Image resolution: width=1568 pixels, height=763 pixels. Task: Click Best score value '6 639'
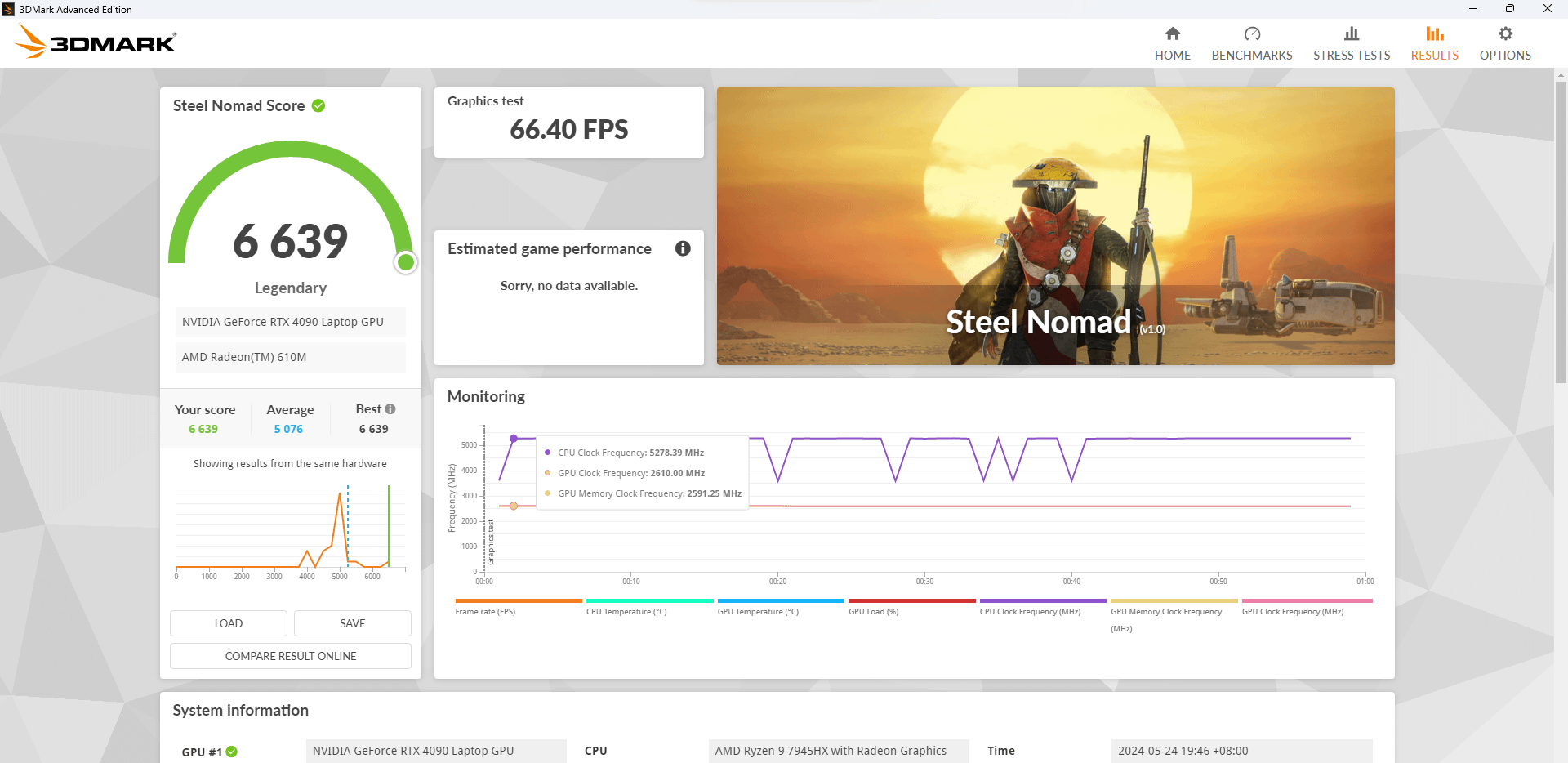(x=374, y=429)
